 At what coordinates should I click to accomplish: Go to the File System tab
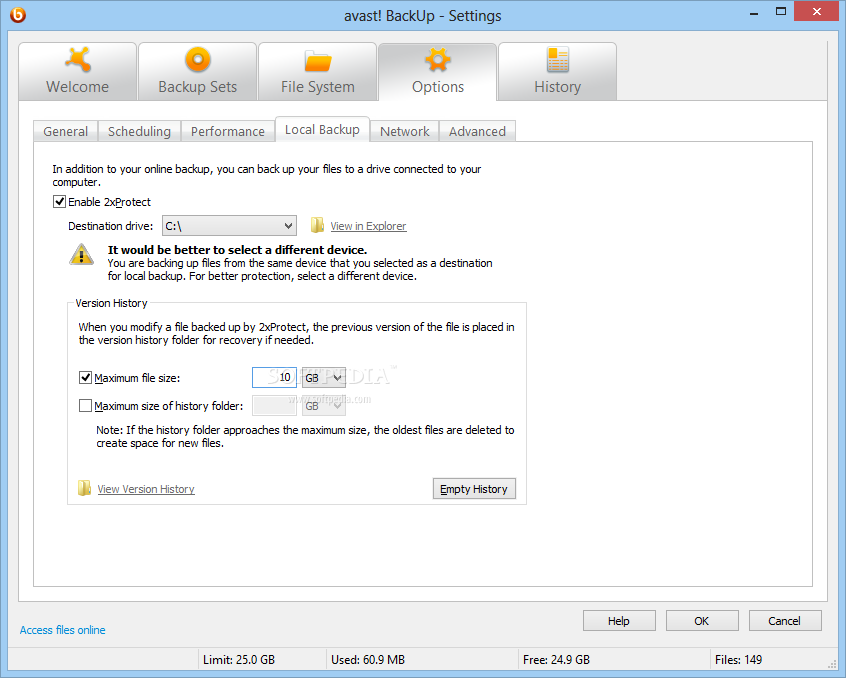point(318,71)
